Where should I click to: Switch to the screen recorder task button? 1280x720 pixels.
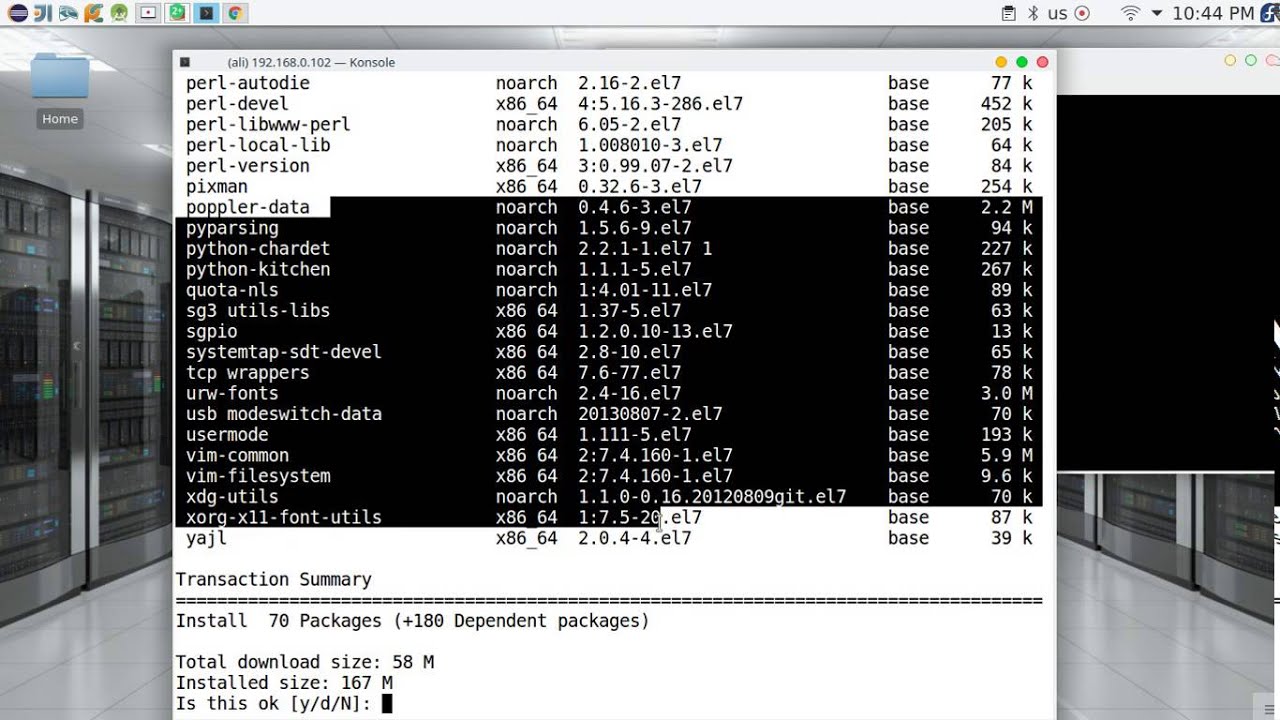pyautogui.click(x=148, y=13)
